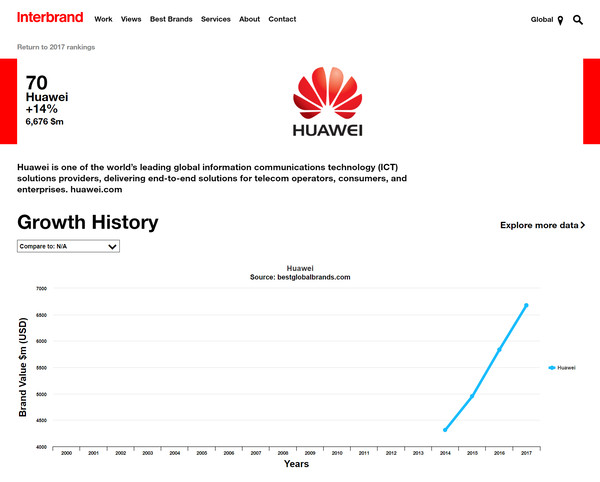The image size is (600, 482).
Task: Click the 2016 data point on chart
Action: [499, 350]
